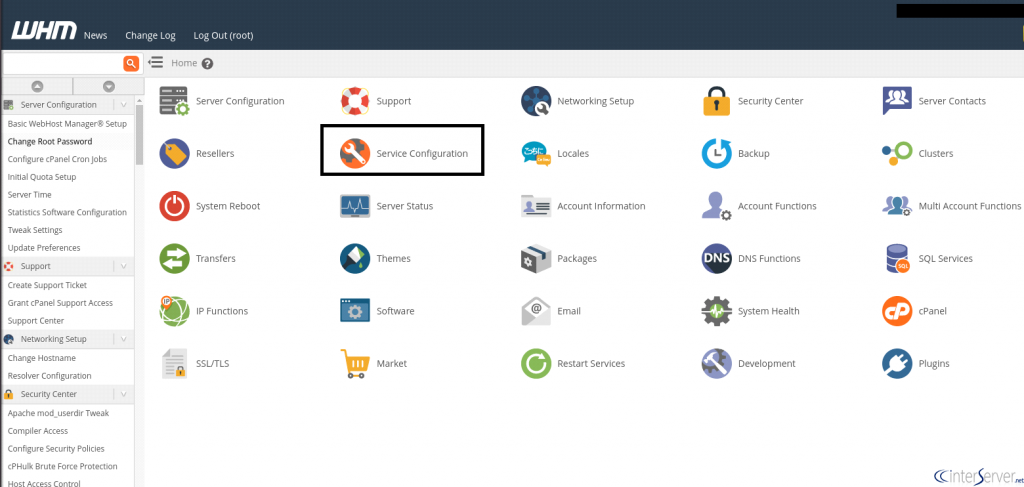
Task: Open the IP Functions globe icon
Action: pos(174,311)
